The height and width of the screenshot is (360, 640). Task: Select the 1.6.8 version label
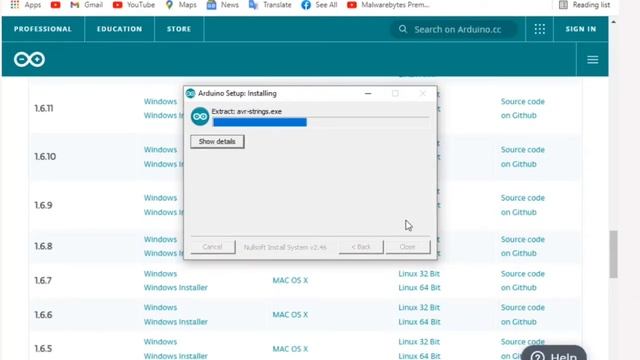43,247
